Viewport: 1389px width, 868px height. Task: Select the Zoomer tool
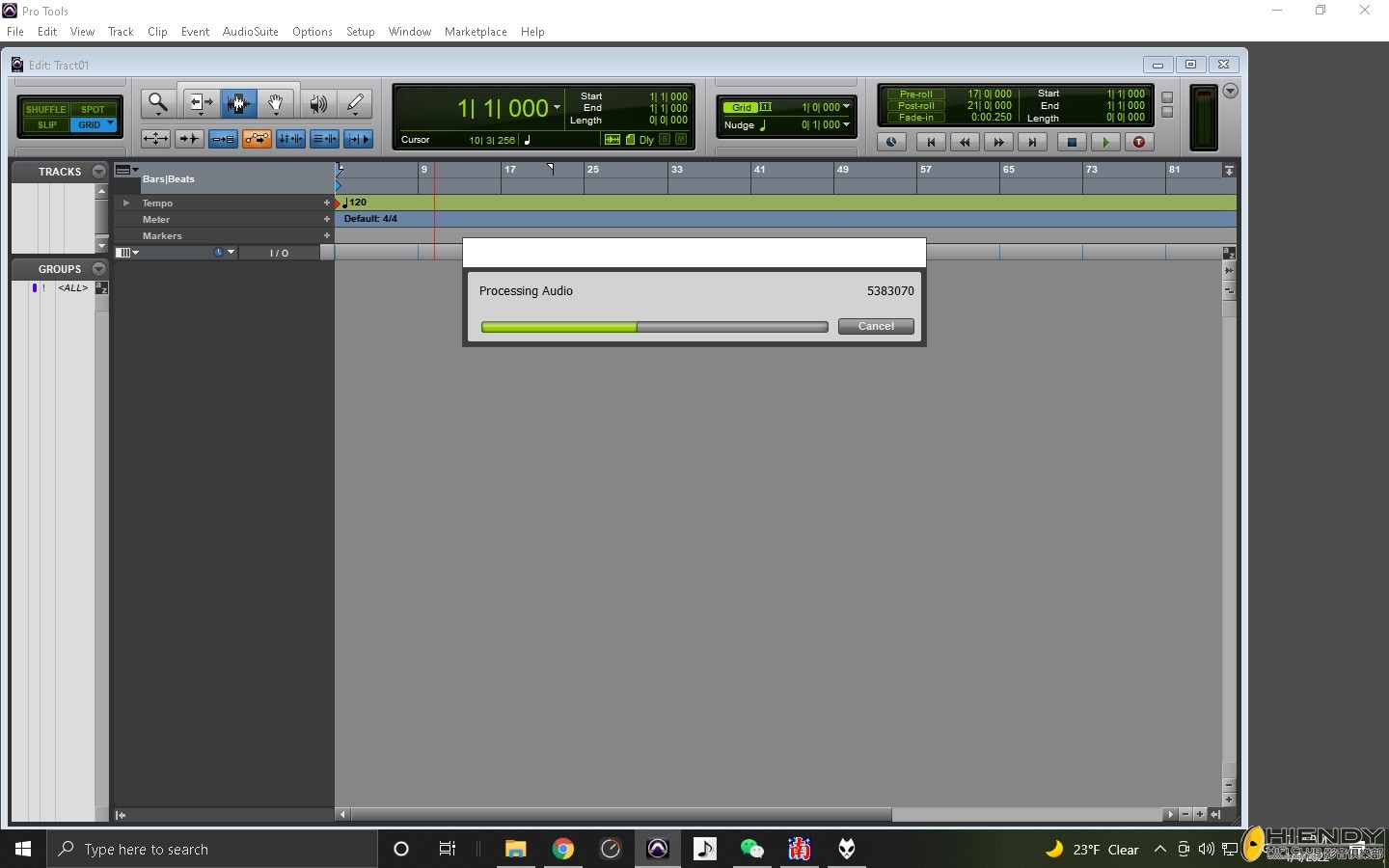pyautogui.click(x=158, y=103)
